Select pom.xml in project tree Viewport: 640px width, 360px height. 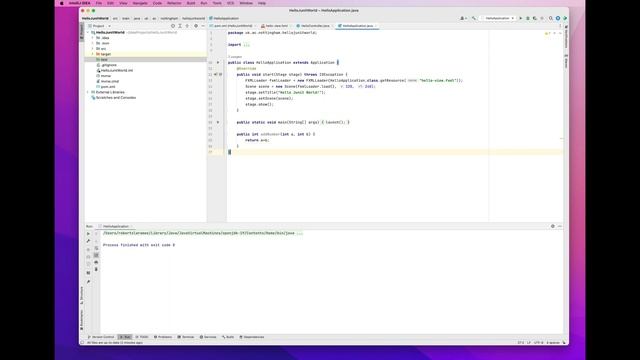[108, 87]
